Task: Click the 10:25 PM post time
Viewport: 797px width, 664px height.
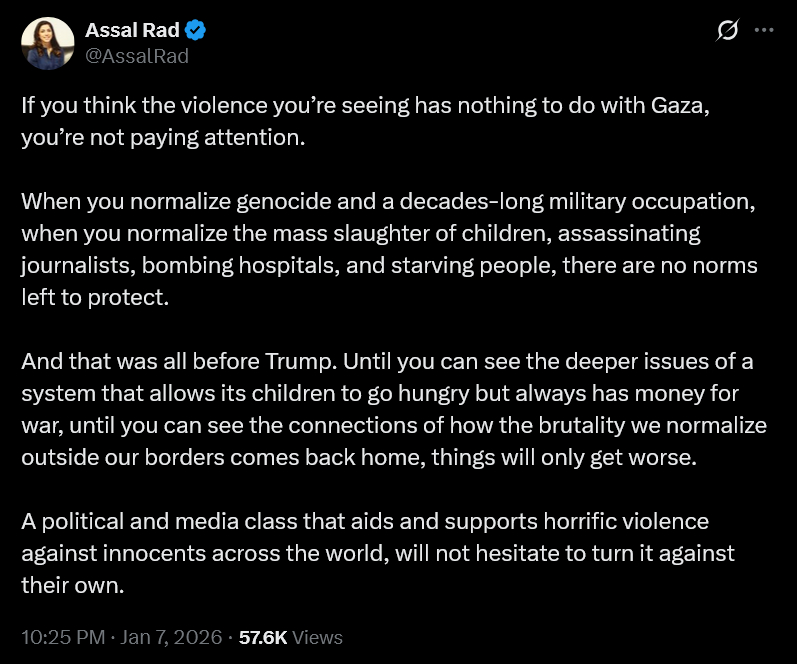Action: tap(62, 637)
